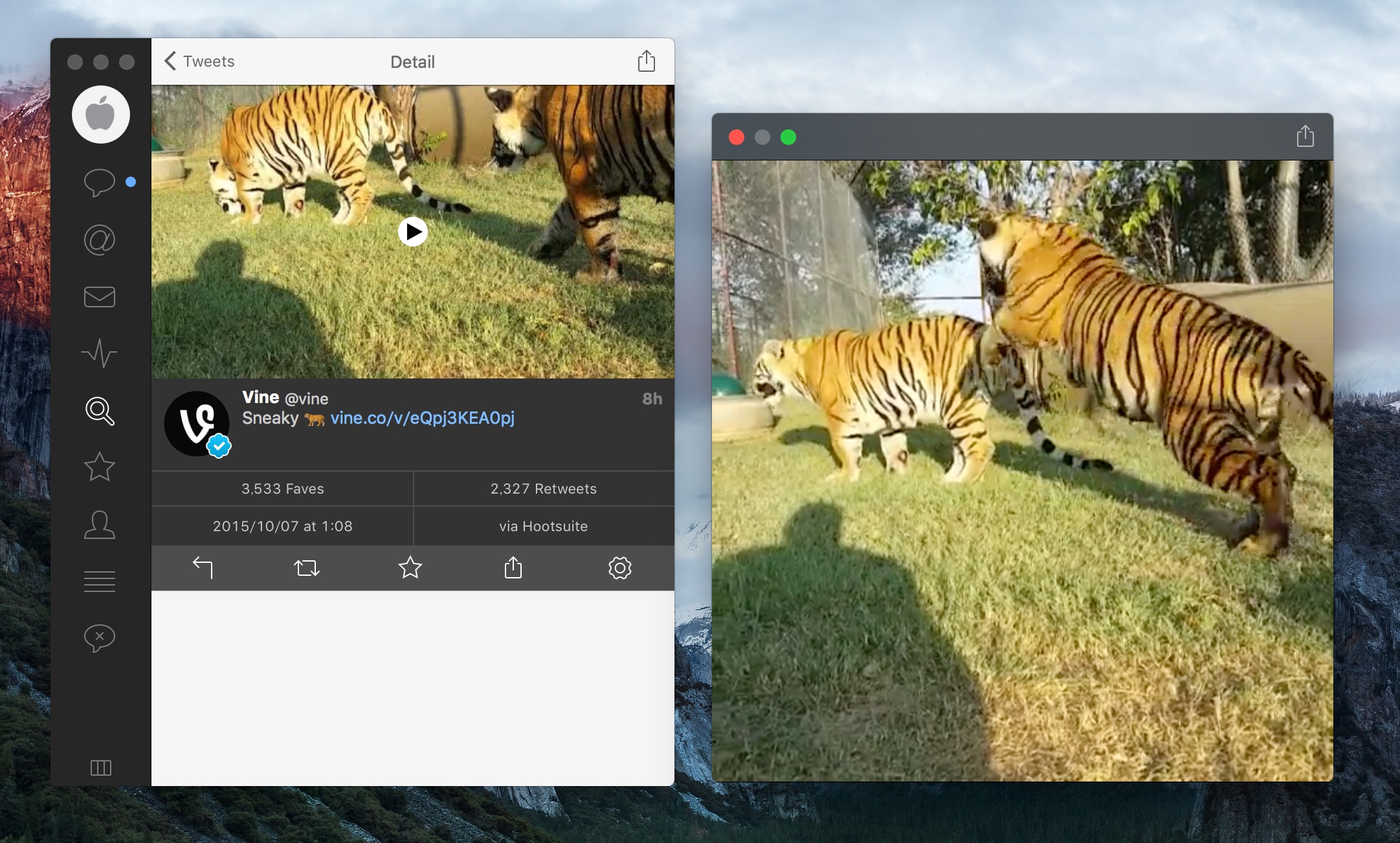Click the account avatar with Apple logo

pos(100,115)
